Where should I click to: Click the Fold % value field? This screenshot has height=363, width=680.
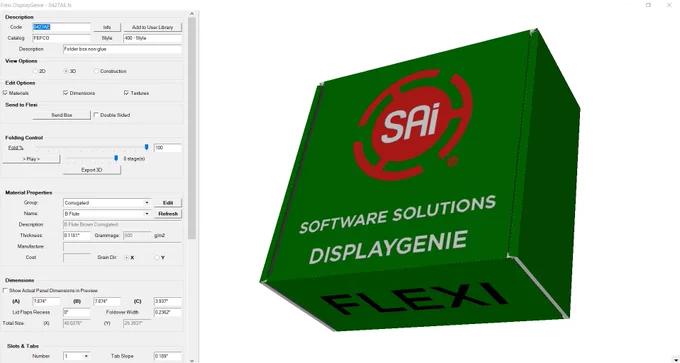coord(167,148)
